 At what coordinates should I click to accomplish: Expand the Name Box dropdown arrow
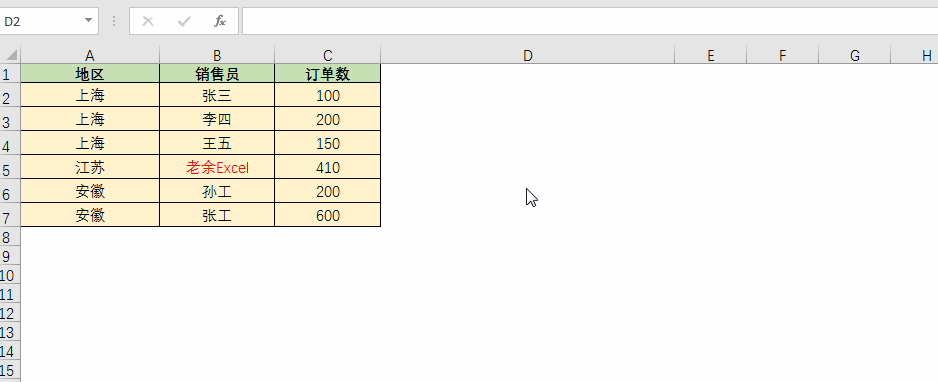89,21
